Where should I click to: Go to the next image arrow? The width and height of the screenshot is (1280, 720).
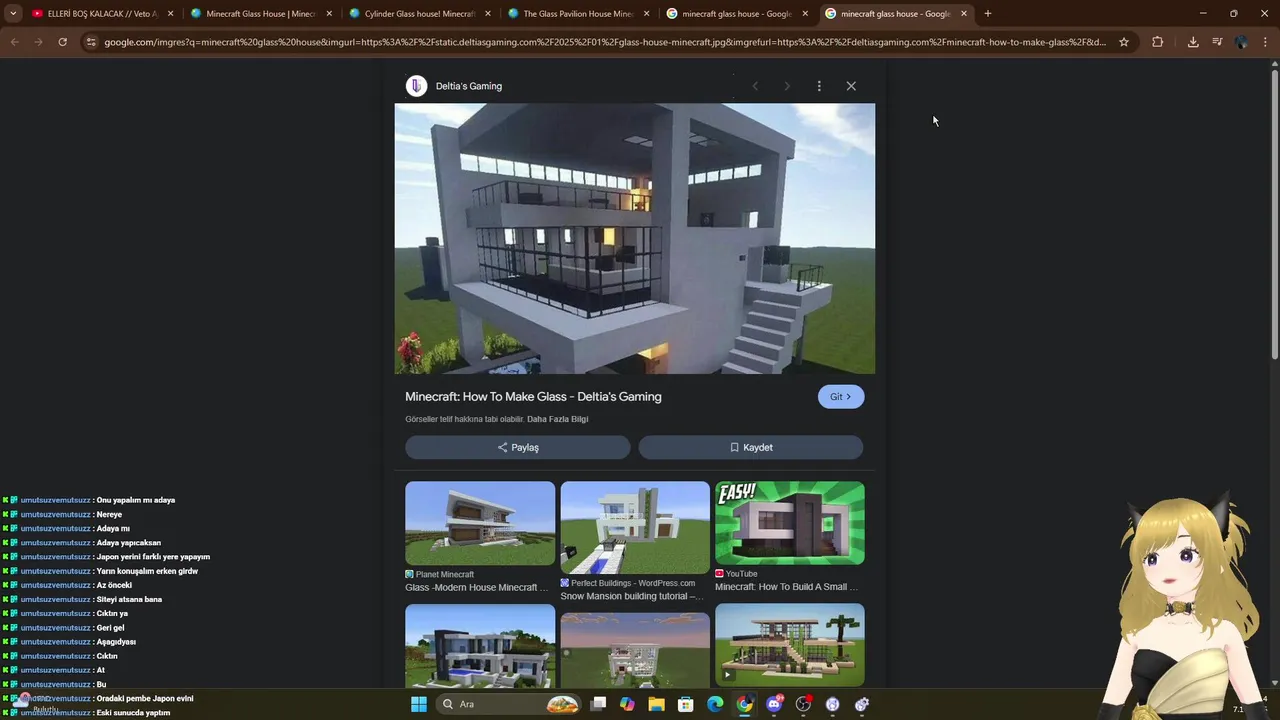point(787,86)
